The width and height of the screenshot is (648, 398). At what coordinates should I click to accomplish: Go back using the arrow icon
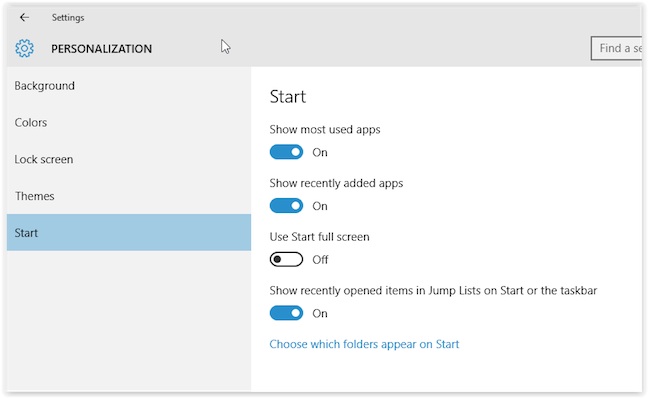point(24,17)
